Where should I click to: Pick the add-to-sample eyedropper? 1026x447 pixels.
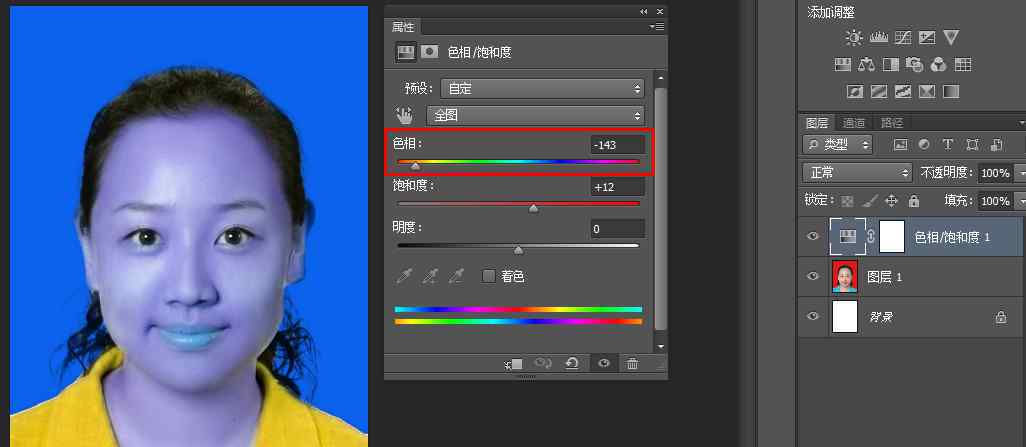click(x=429, y=276)
